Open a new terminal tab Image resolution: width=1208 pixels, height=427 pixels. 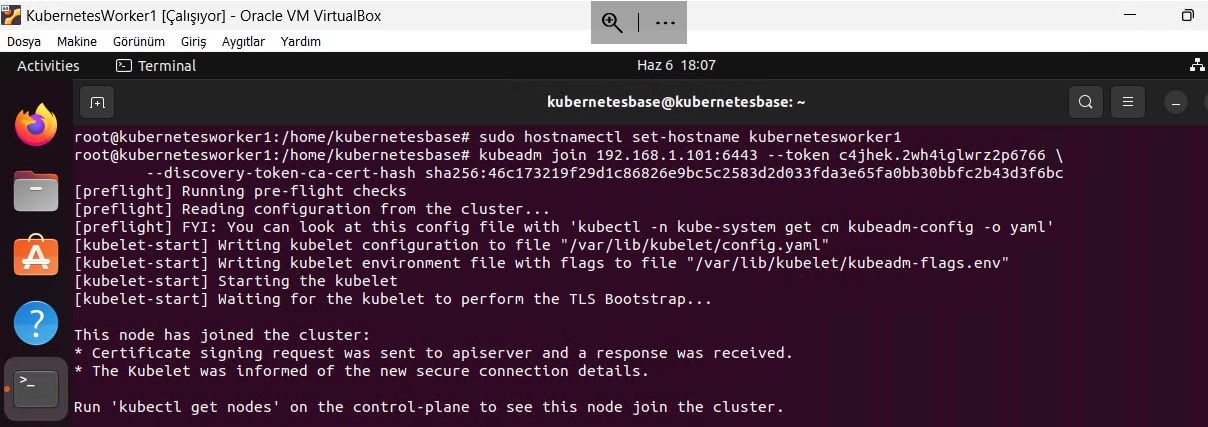(x=97, y=102)
